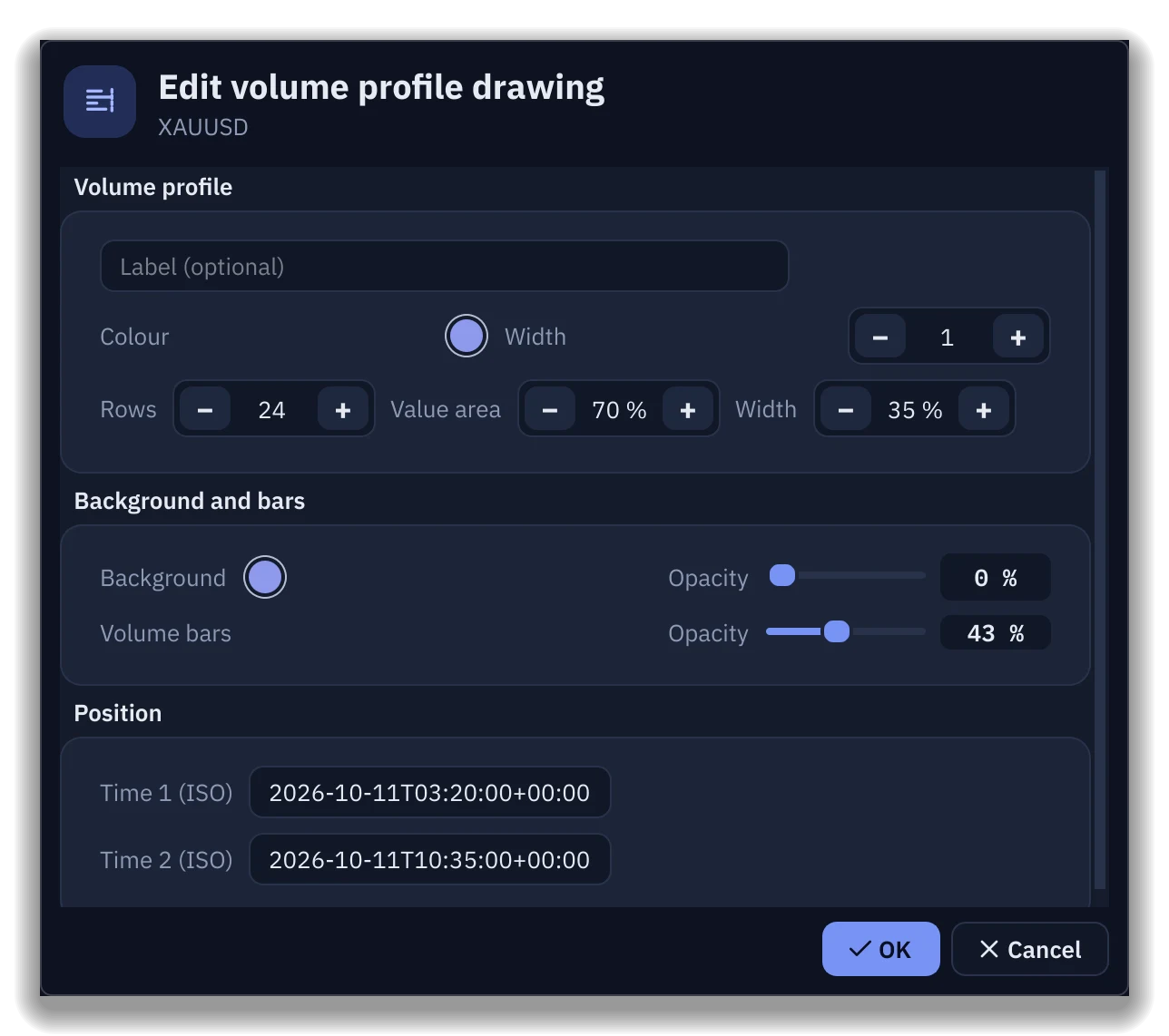
Task: Click the Volume bars opacity 43 % field
Action: [x=996, y=632]
